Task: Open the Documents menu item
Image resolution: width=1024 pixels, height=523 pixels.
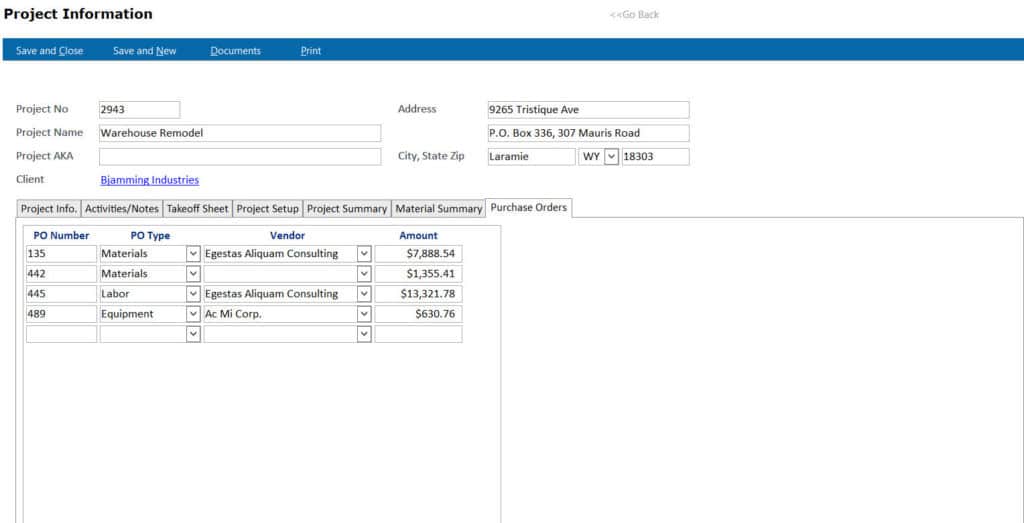Action: pyautogui.click(x=235, y=51)
